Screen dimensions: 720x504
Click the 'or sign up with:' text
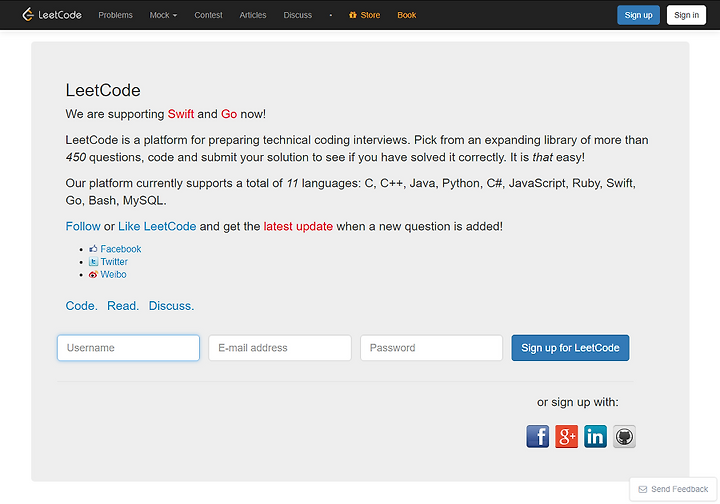578,402
